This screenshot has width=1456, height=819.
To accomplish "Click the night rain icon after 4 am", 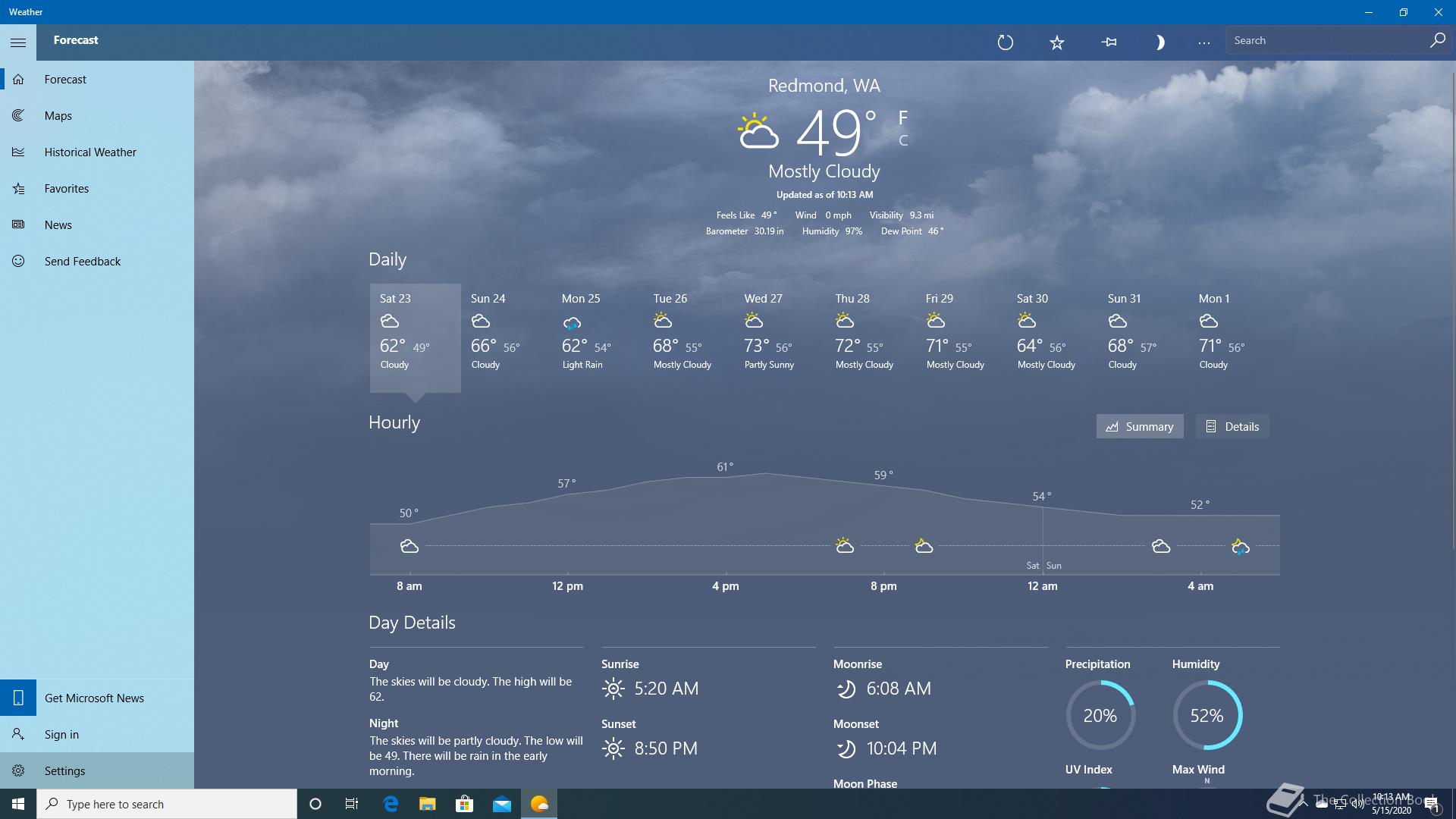I will tap(1241, 547).
